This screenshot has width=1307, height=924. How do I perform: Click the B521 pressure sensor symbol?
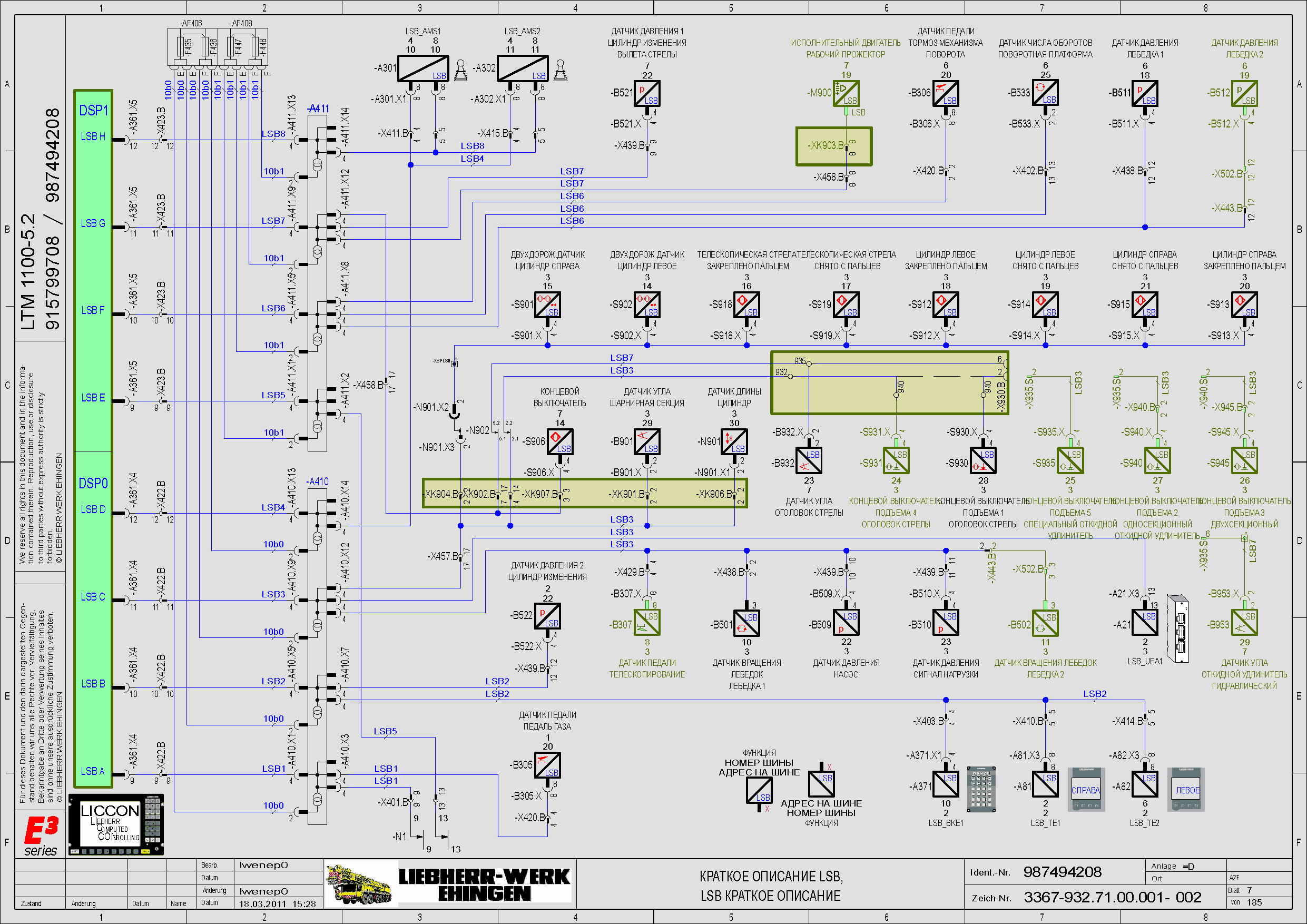point(647,93)
